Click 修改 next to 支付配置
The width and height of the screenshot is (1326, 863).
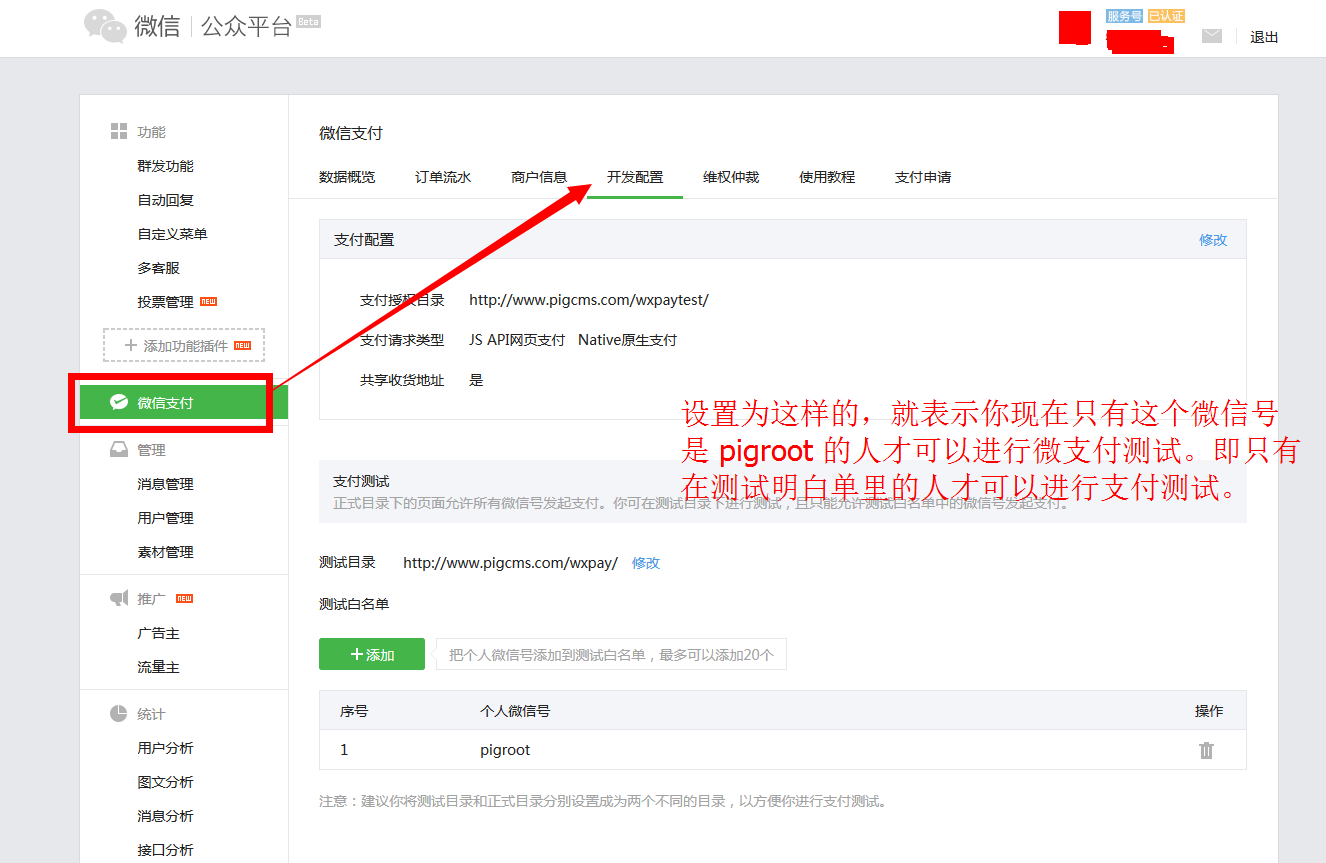point(1213,239)
